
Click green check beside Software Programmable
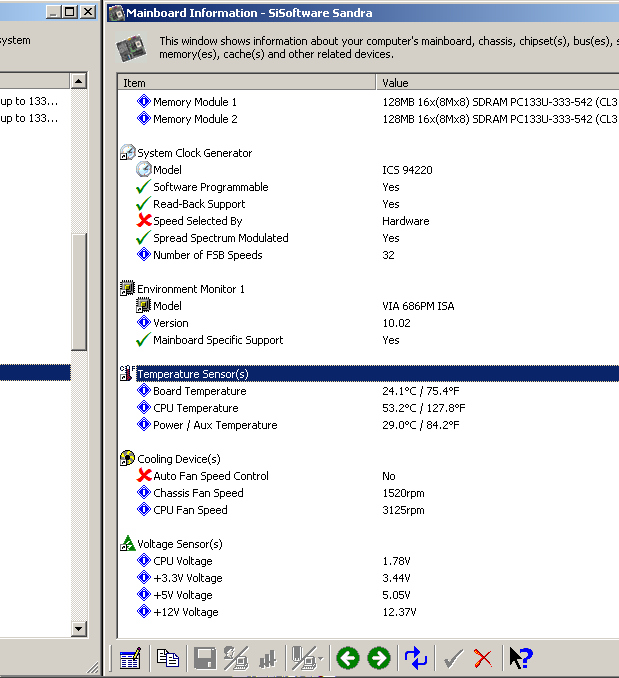(143, 187)
